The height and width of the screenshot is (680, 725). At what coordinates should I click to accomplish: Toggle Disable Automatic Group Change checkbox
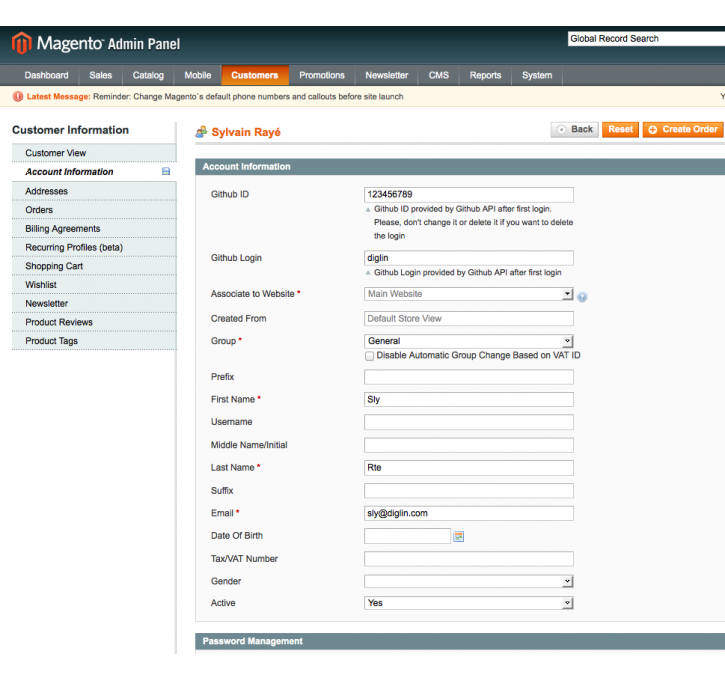pos(369,356)
